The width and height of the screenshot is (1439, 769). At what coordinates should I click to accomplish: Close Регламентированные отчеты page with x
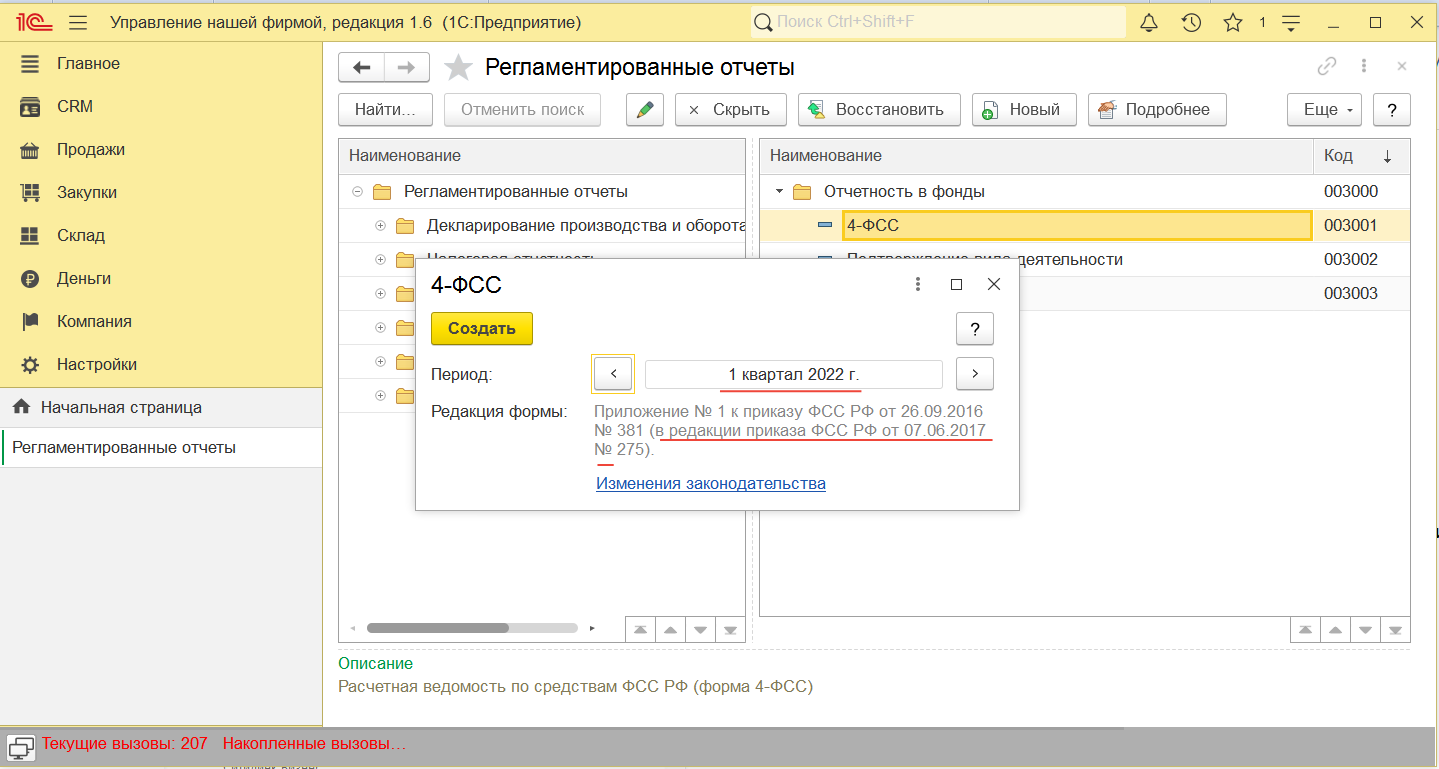pos(1401,66)
